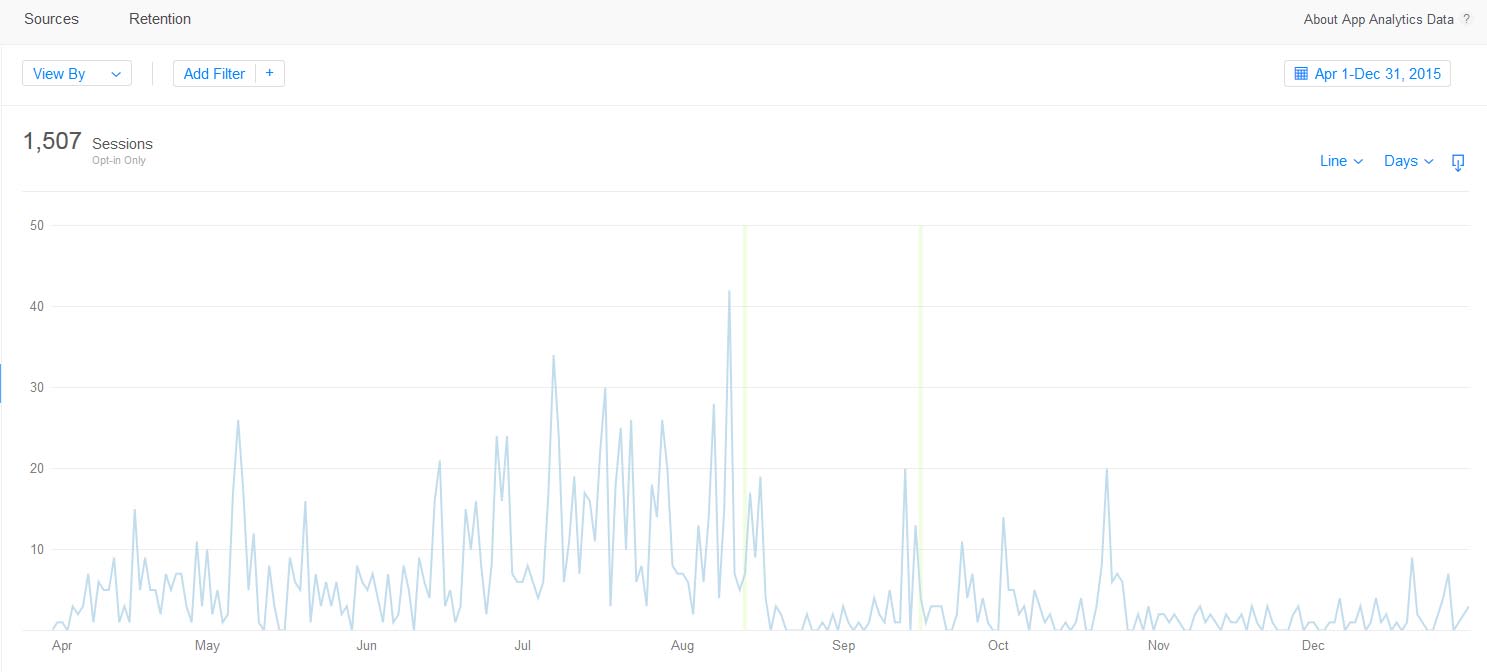Click the Add Filter button
The width and height of the screenshot is (1487, 672).
pyautogui.click(x=215, y=74)
